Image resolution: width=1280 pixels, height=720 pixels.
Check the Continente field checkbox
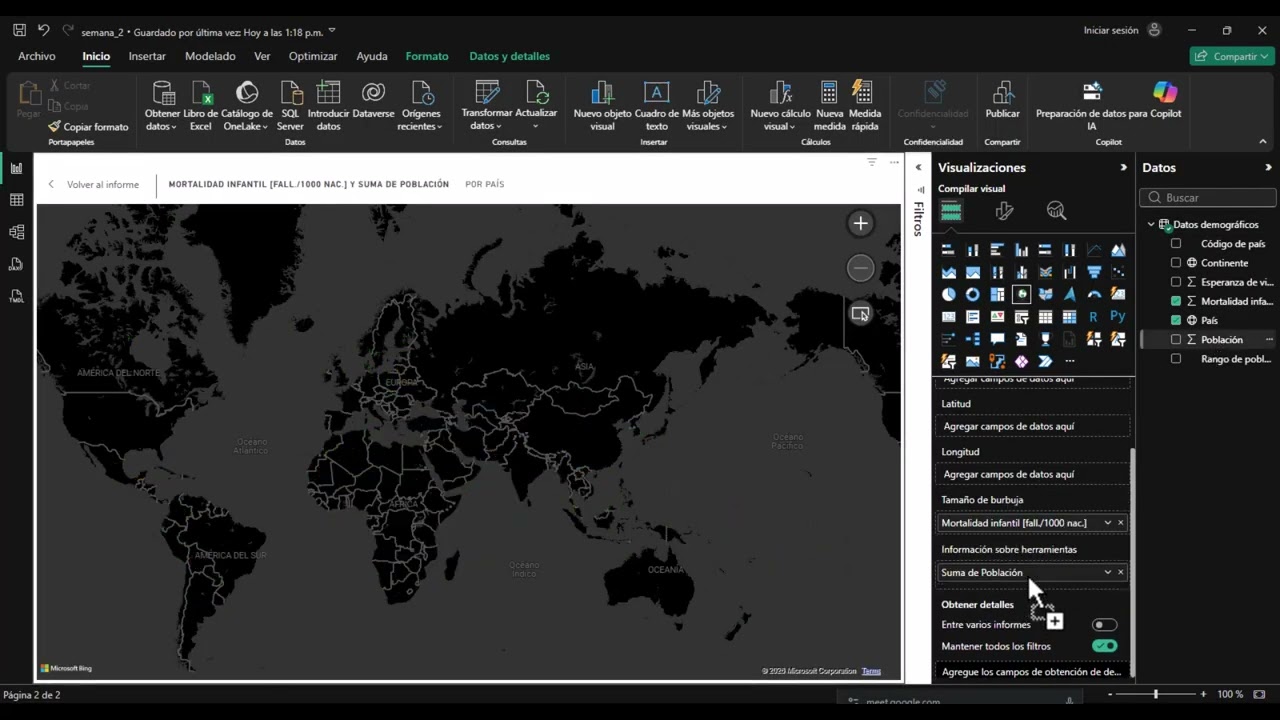1176,262
